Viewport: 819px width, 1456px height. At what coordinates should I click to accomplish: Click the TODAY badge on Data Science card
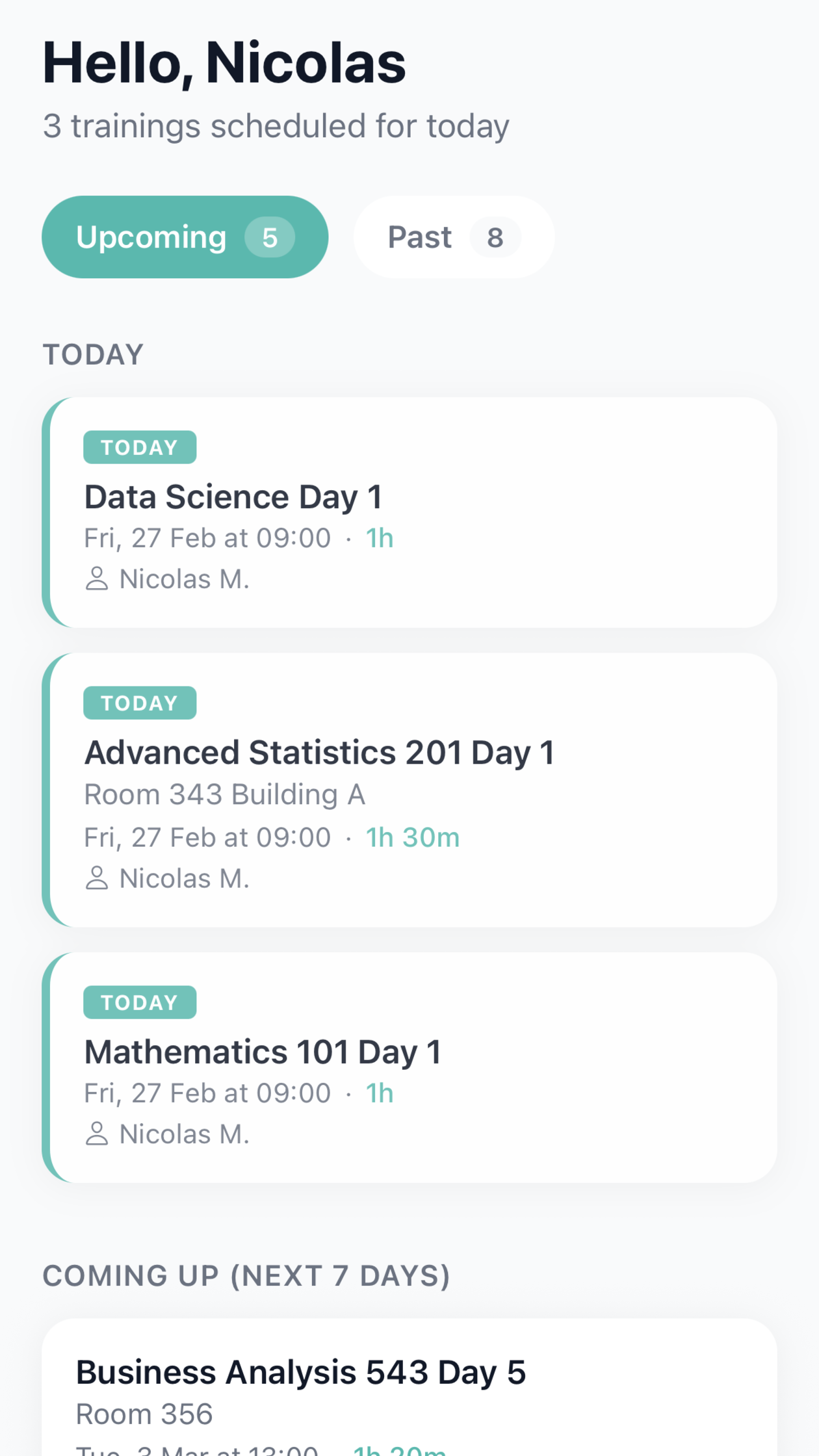coord(140,447)
